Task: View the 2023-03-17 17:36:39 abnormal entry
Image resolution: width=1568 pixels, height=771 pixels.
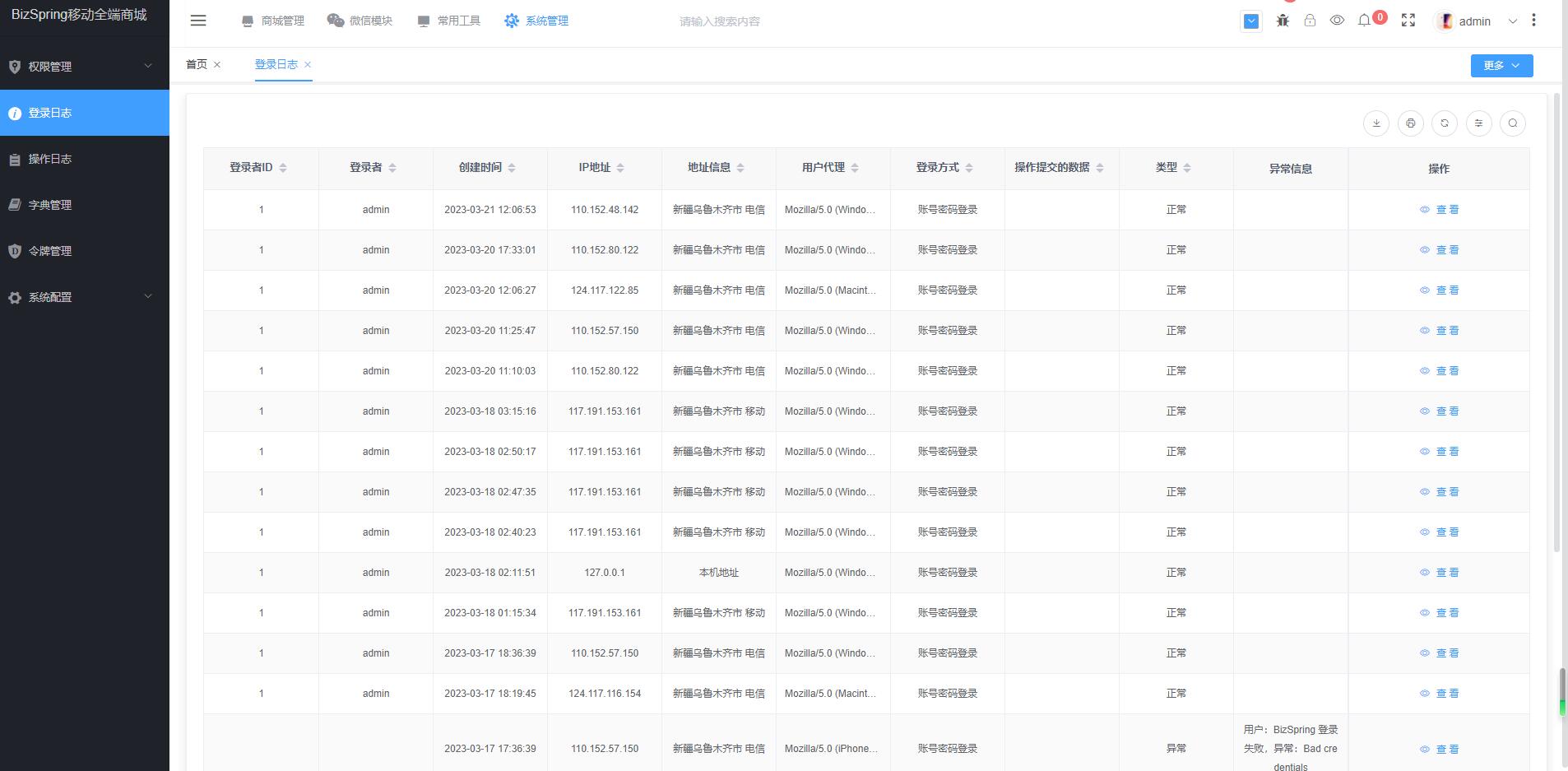Action: [x=1439, y=750]
